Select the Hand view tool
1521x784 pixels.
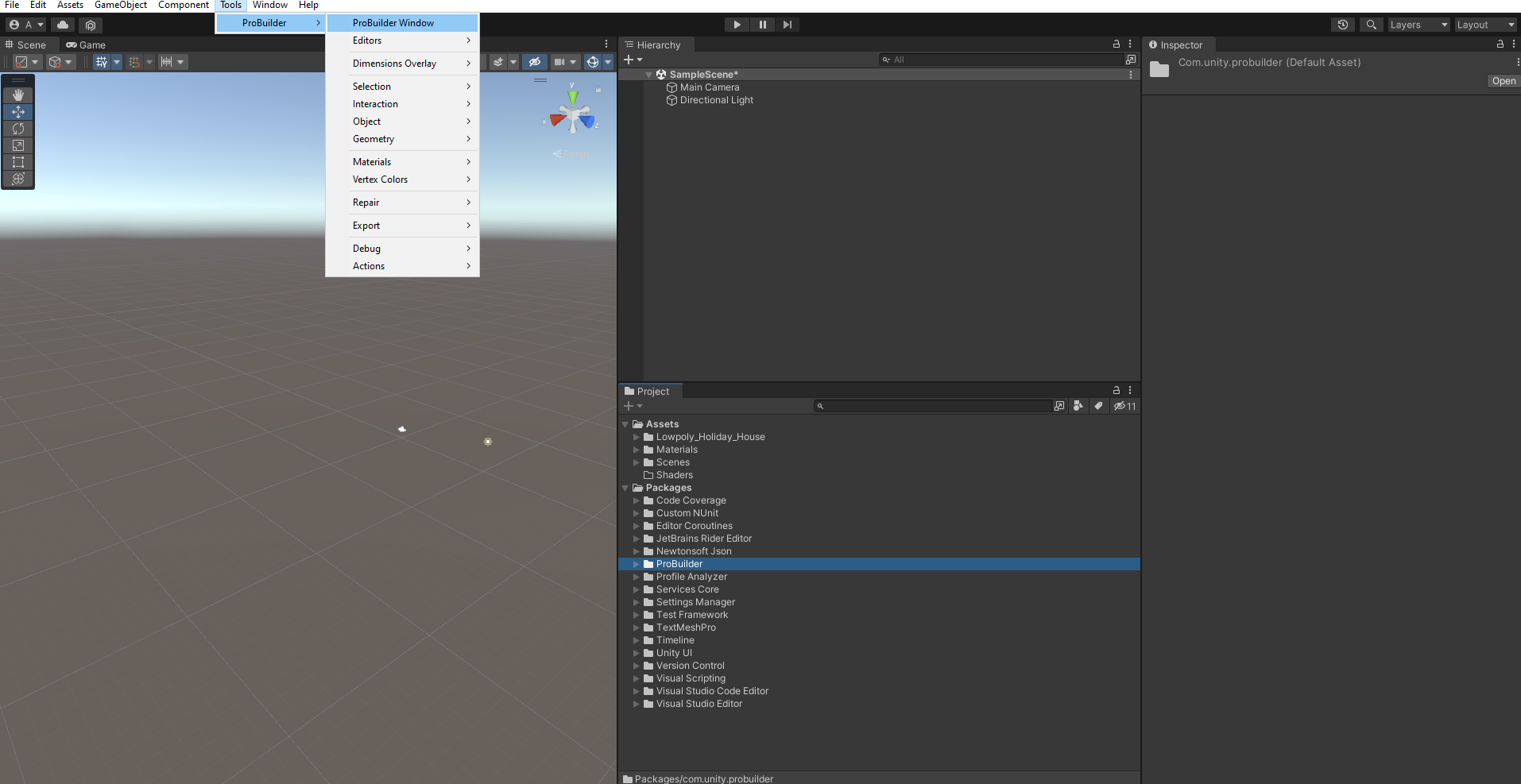(18, 95)
